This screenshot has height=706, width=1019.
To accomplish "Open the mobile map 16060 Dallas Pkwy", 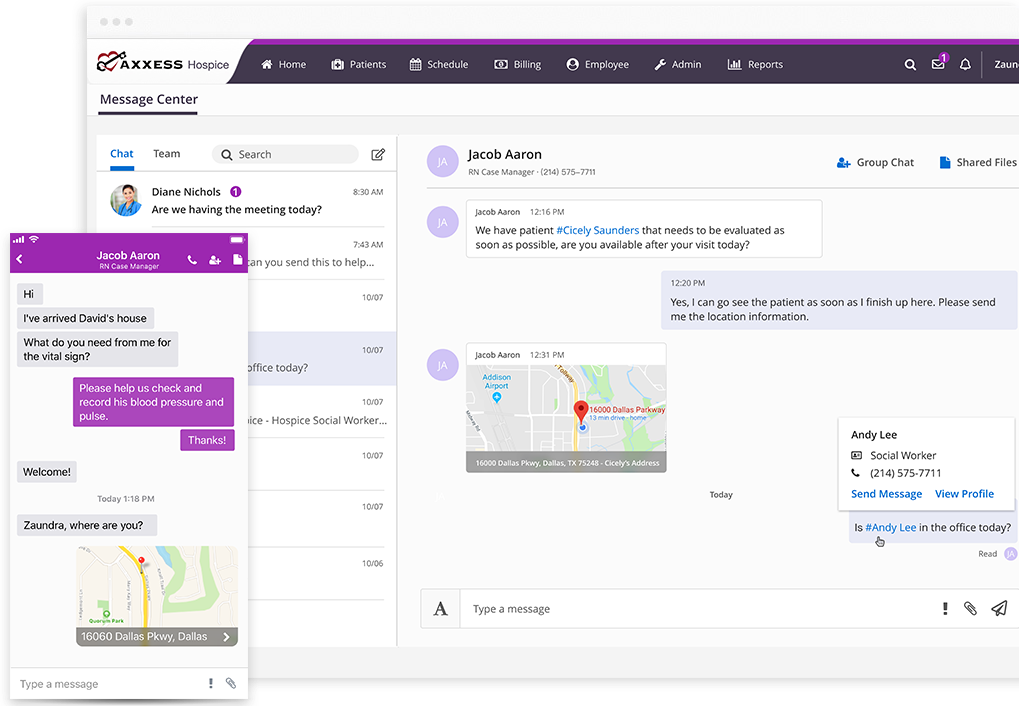I will (x=157, y=596).
